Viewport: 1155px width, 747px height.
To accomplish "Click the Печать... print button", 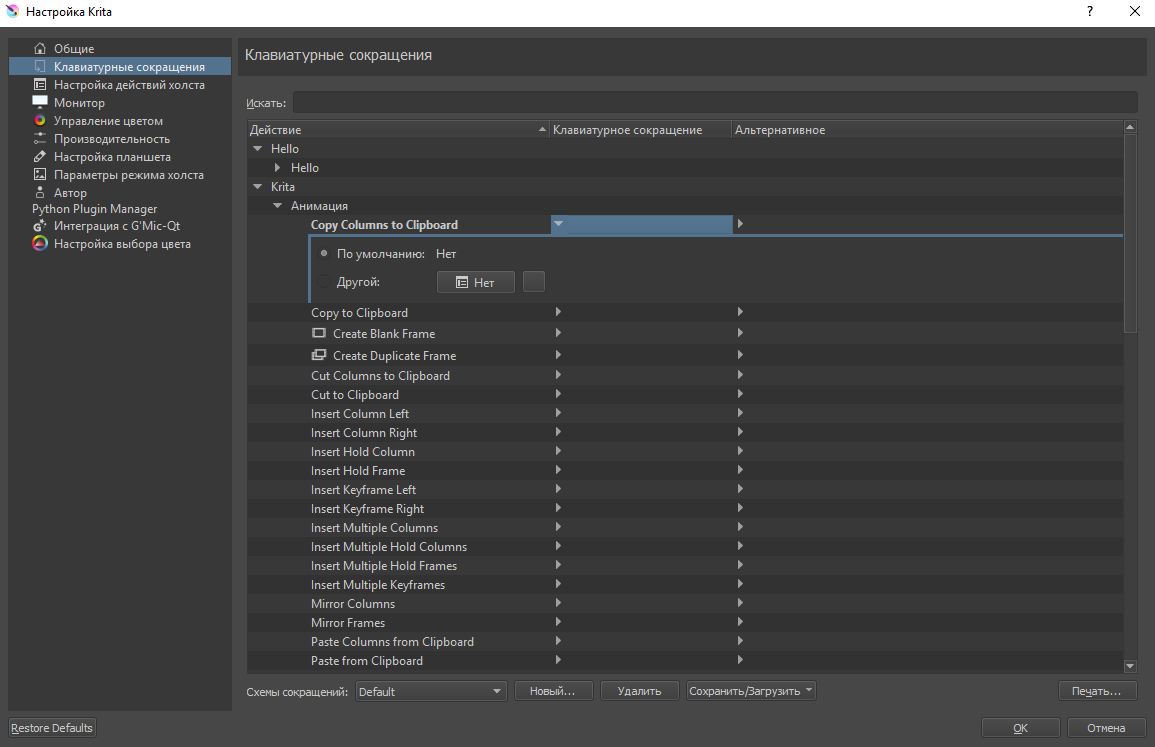I will [1097, 691].
